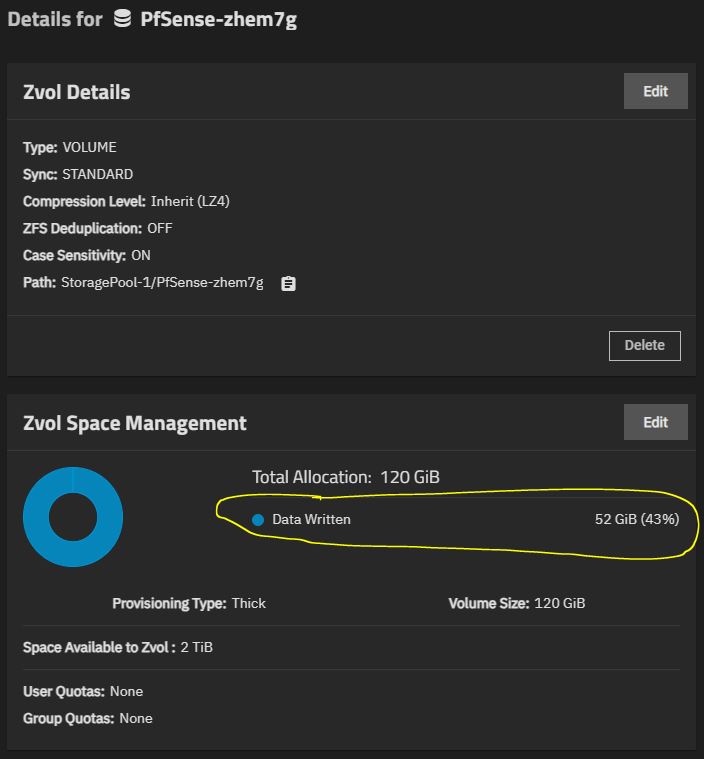This screenshot has width=704, height=759.
Task: Click the blue Data Written legend dot
Action: pos(258,520)
